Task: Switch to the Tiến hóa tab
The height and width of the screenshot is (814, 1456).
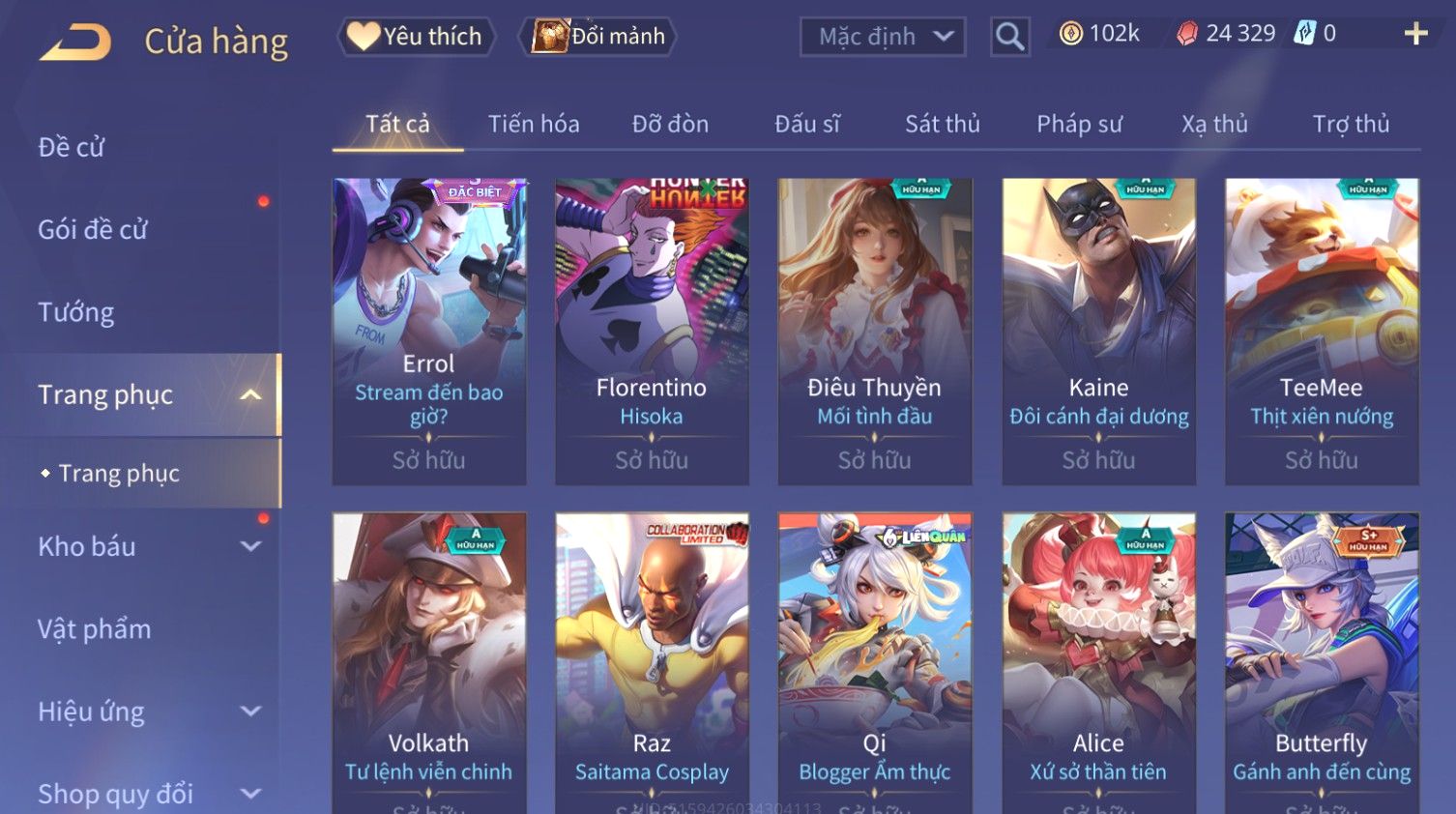Action: coord(534,124)
